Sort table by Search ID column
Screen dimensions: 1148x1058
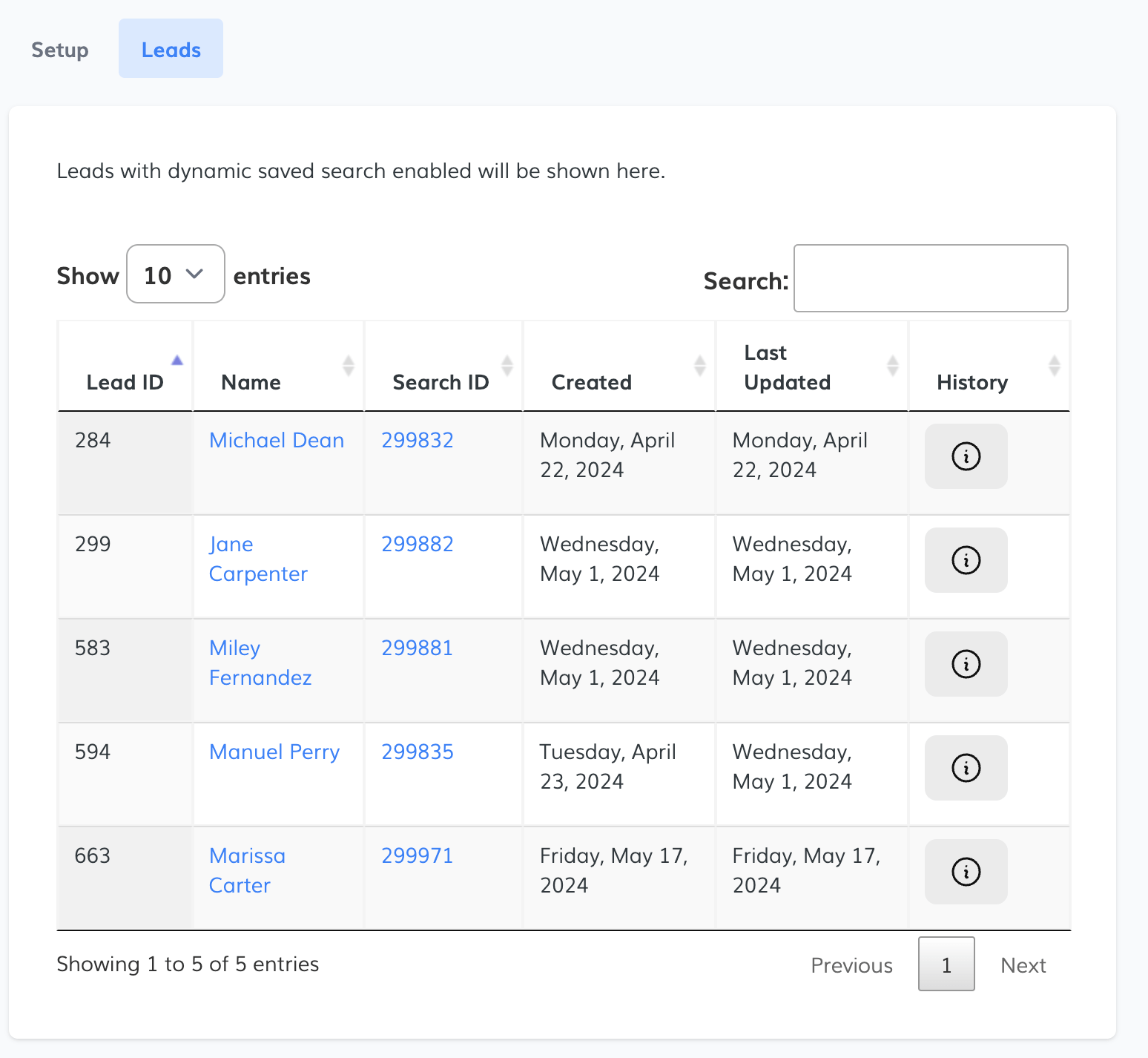click(x=441, y=382)
